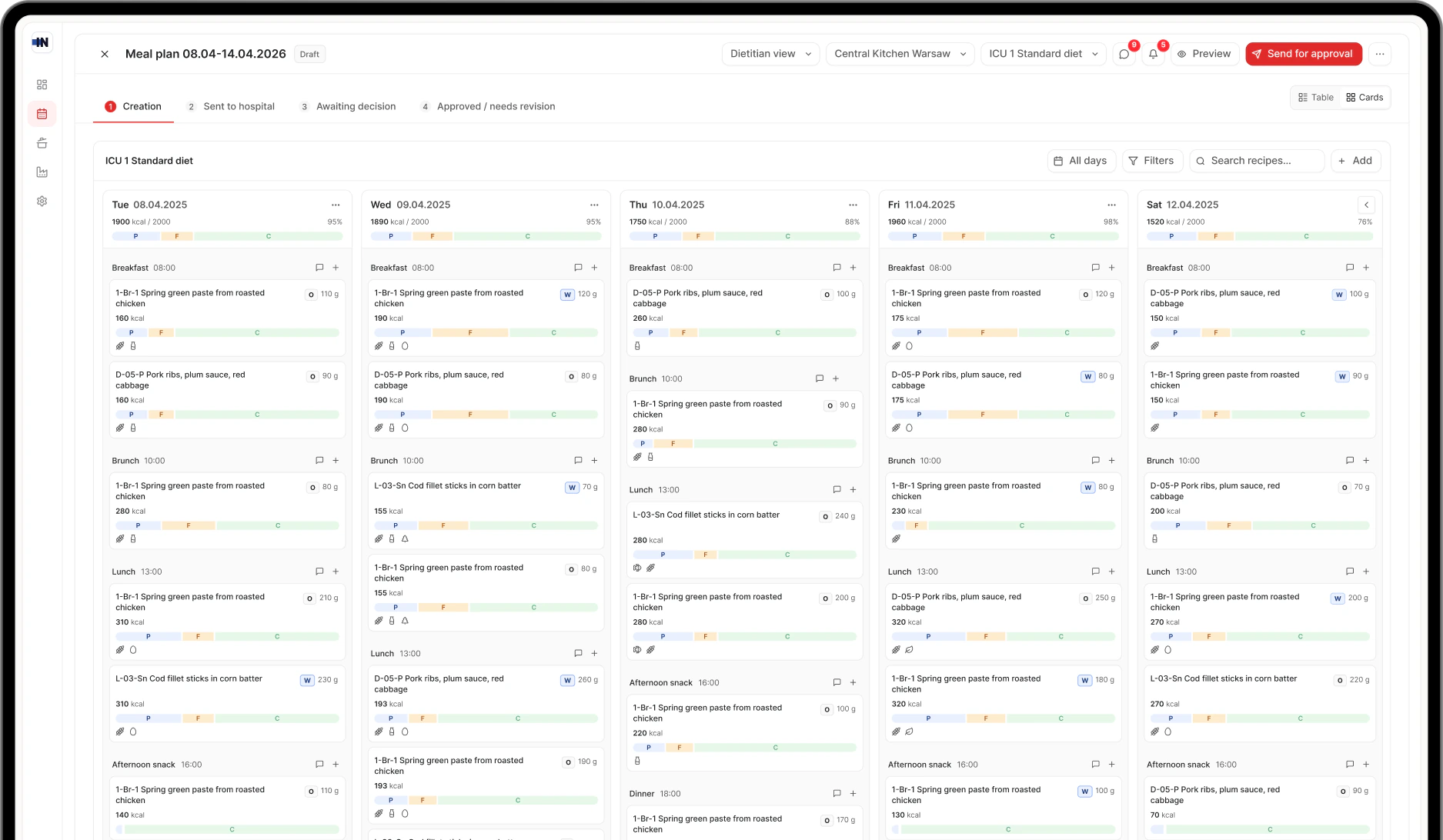Open the dishes pot icon in sidebar
1443x840 pixels.
coord(42,143)
